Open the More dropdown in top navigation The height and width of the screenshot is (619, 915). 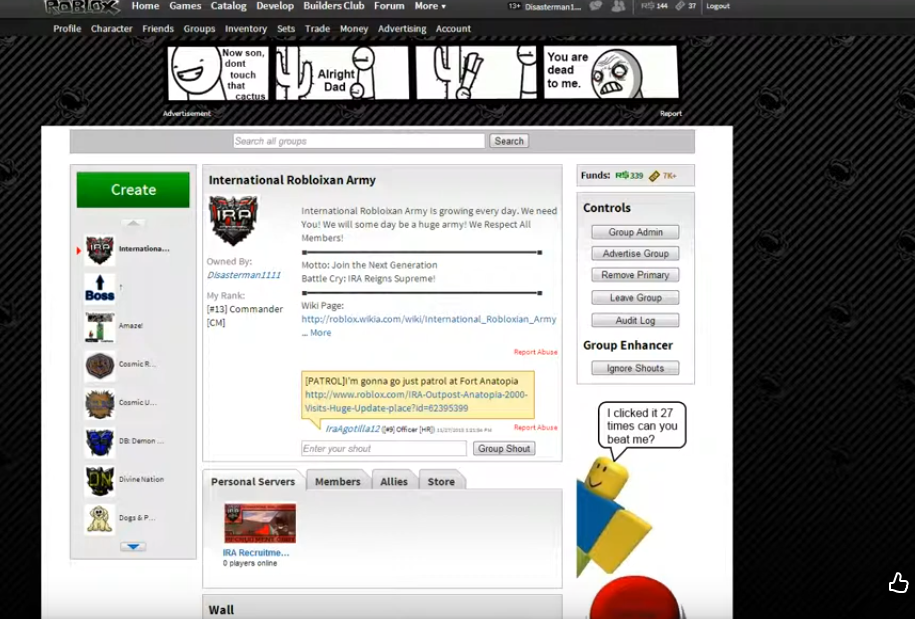[430, 6]
